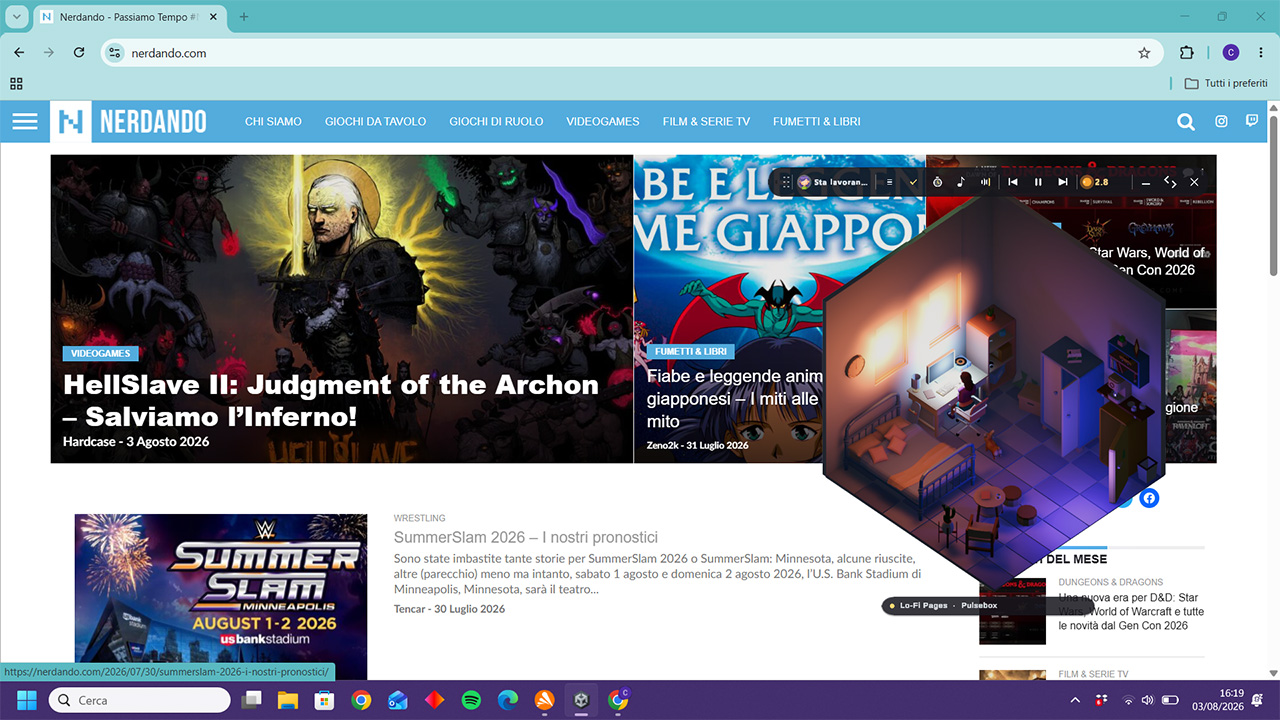Open the HellSlave II article headline
The image size is (1280, 720).
pos(331,400)
